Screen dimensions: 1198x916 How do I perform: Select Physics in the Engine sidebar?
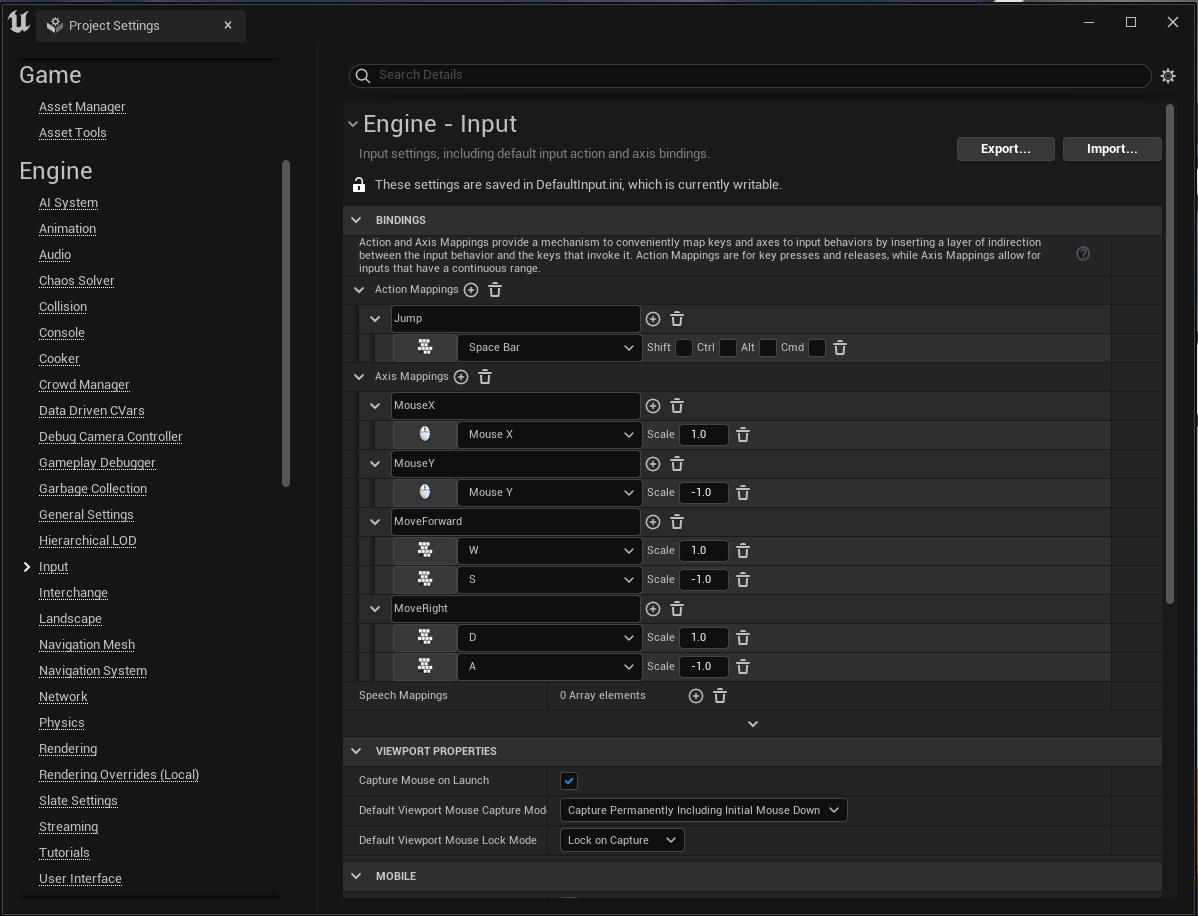61,723
